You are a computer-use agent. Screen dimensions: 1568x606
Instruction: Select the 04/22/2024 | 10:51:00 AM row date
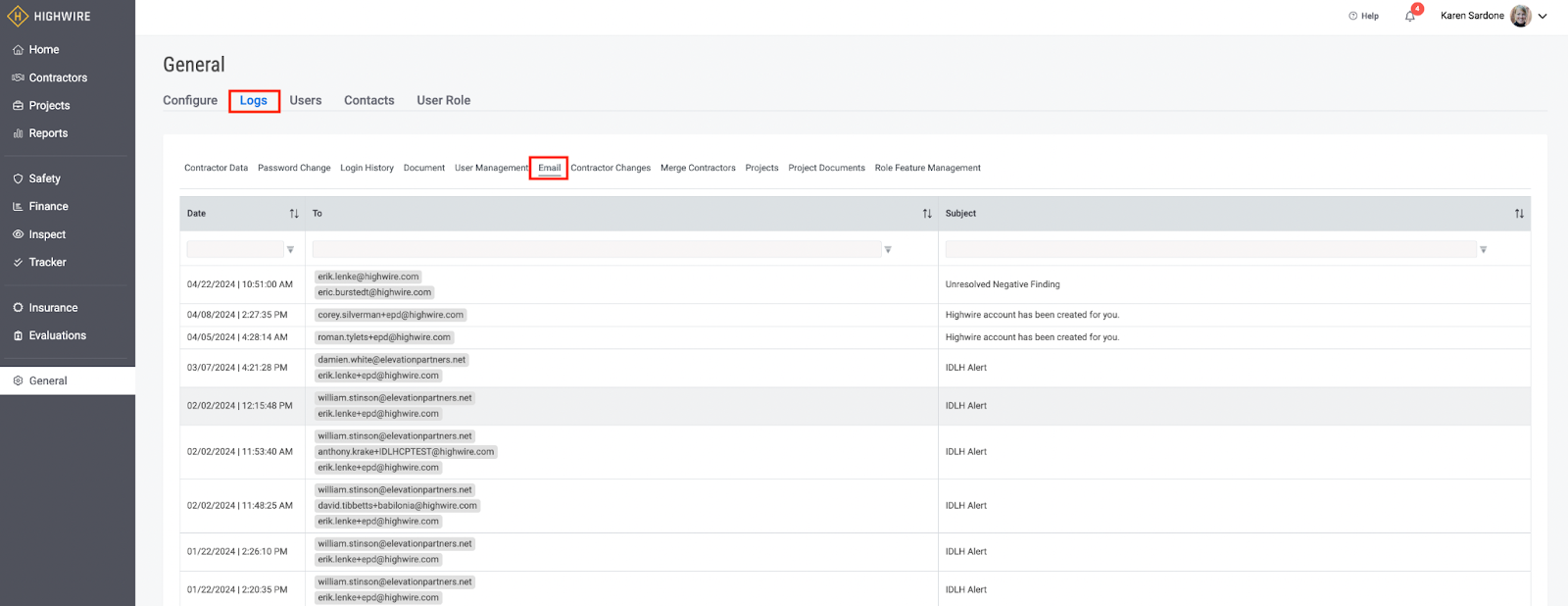point(240,284)
